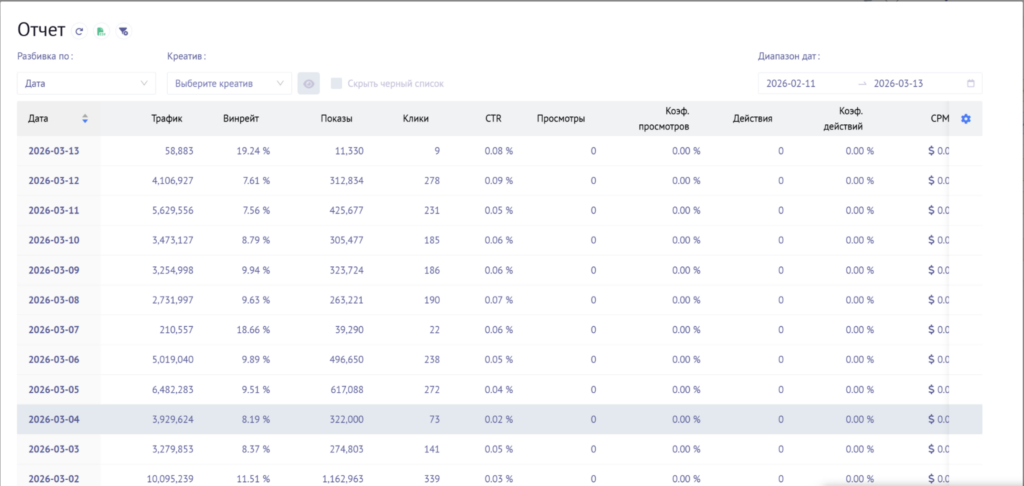Open the 2026-03-04 date row link

53,420
